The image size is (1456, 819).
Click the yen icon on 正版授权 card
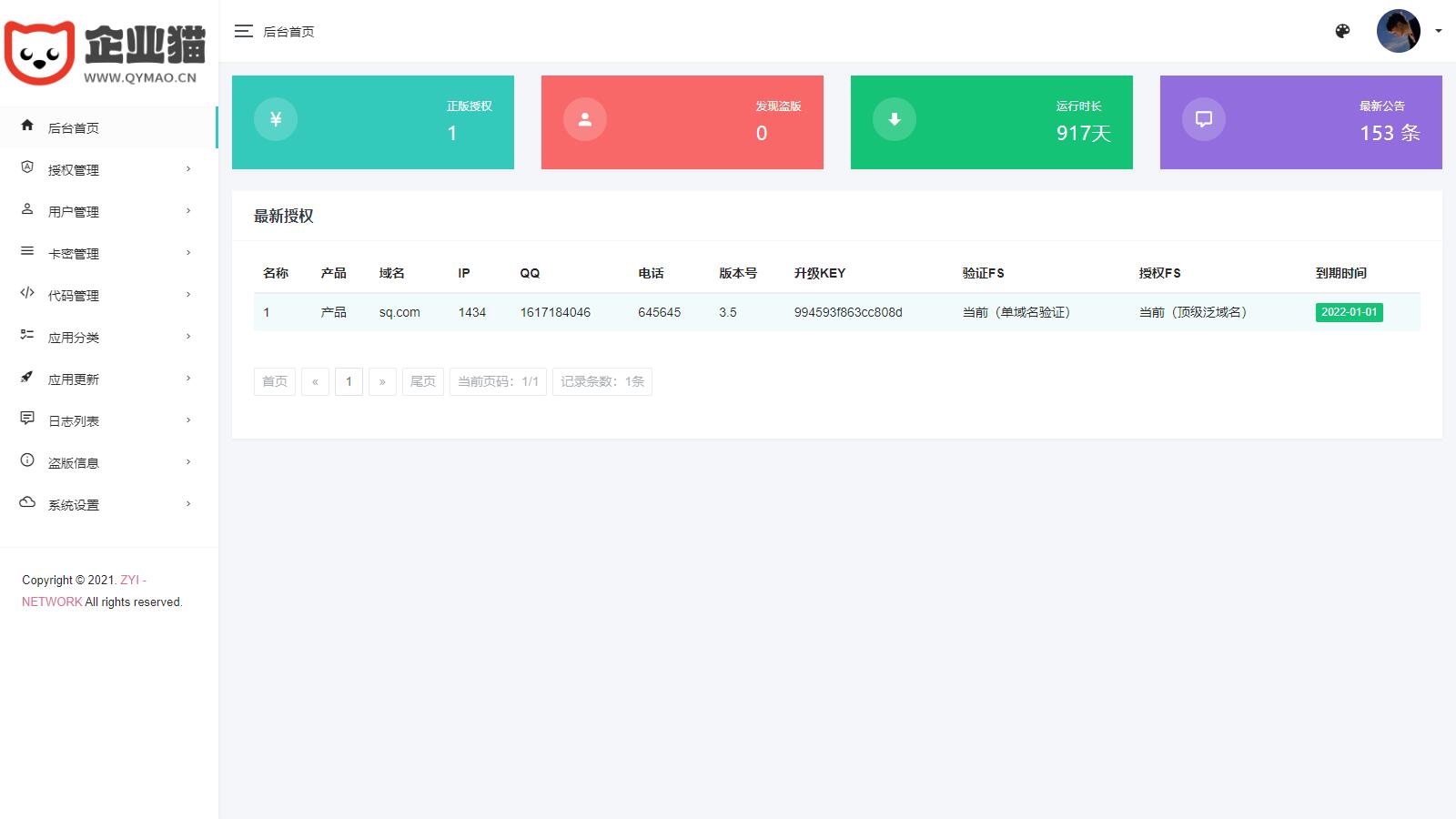(276, 119)
